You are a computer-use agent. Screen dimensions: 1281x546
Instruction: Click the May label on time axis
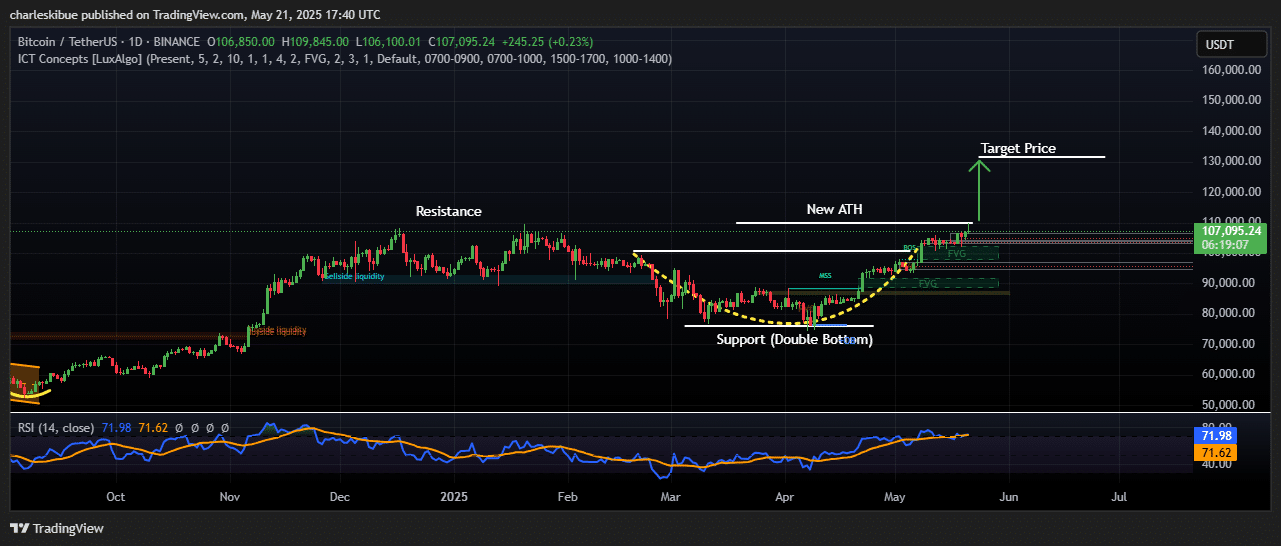point(896,496)
